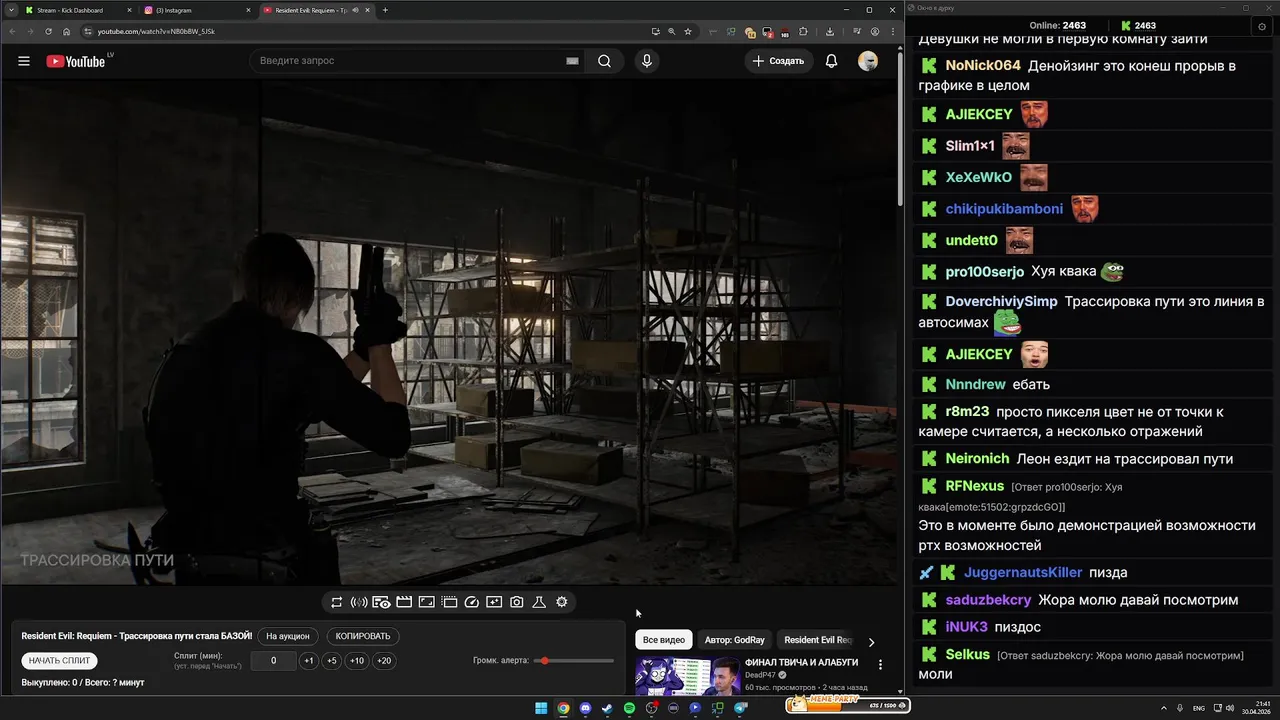Open the YouTube account avatar menu
Screen dimensions: 1280x720
868,61
